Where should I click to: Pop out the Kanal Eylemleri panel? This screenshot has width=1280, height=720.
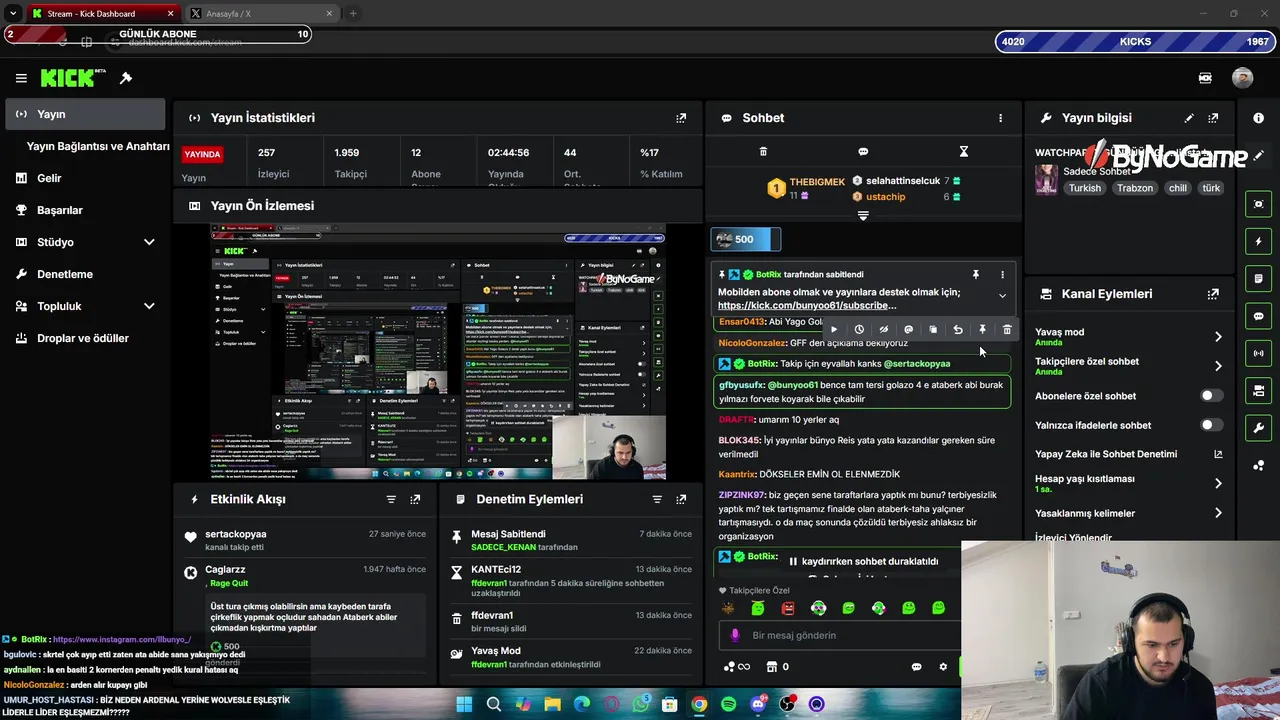(1213, 294)
